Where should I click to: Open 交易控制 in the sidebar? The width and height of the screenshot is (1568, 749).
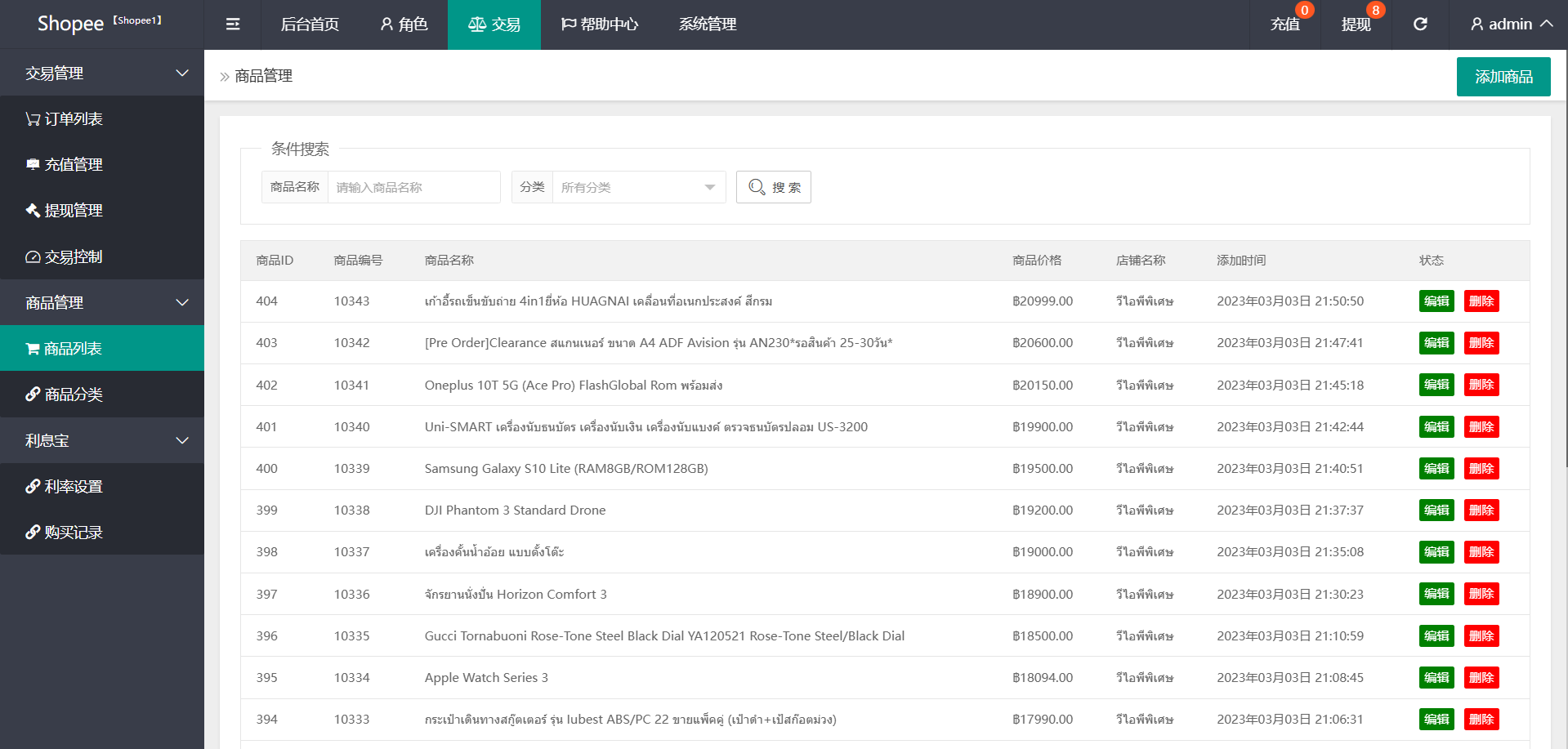(102, 257)
